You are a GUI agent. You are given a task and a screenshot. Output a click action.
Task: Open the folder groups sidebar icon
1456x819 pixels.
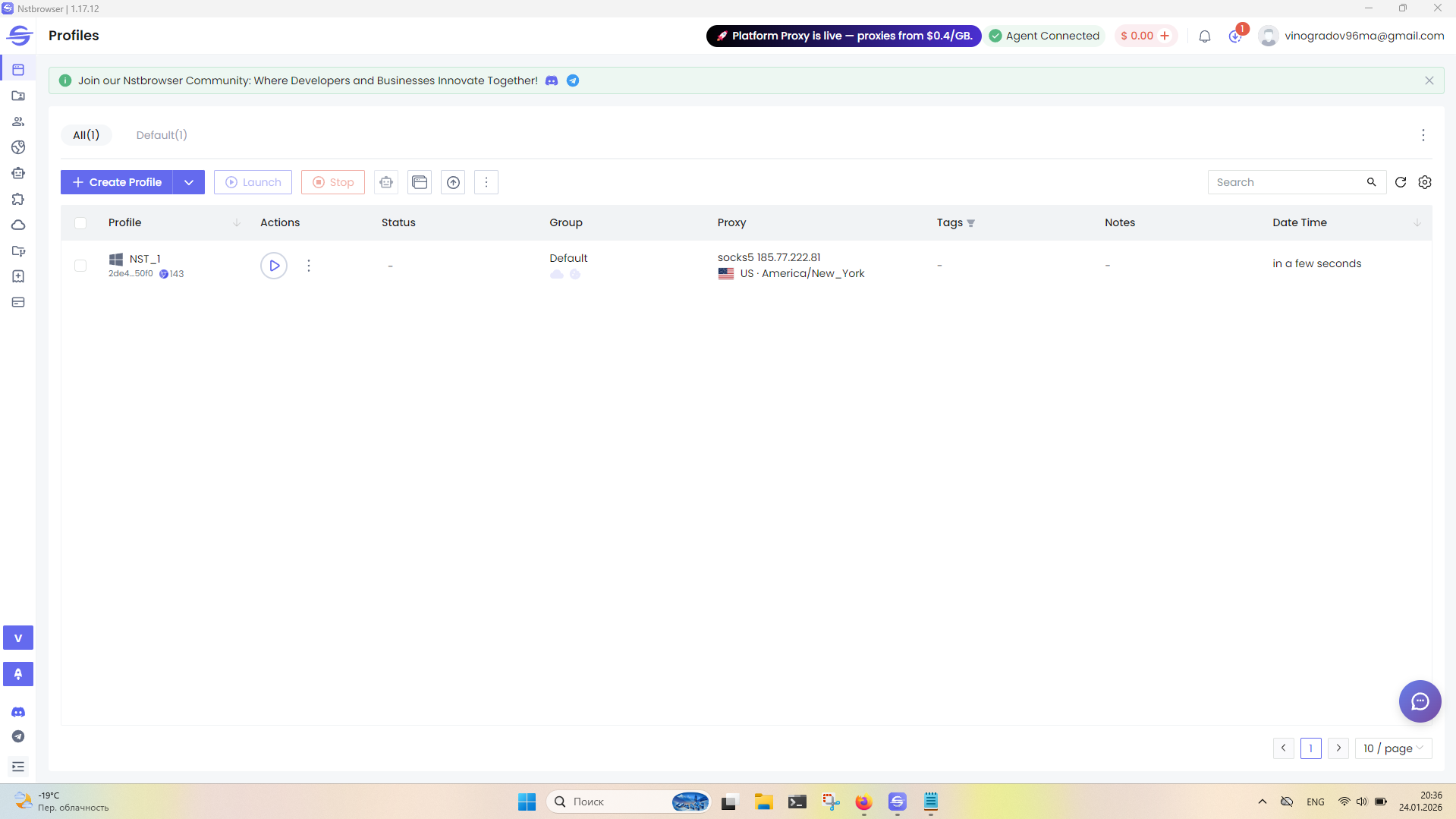point(18,96)
